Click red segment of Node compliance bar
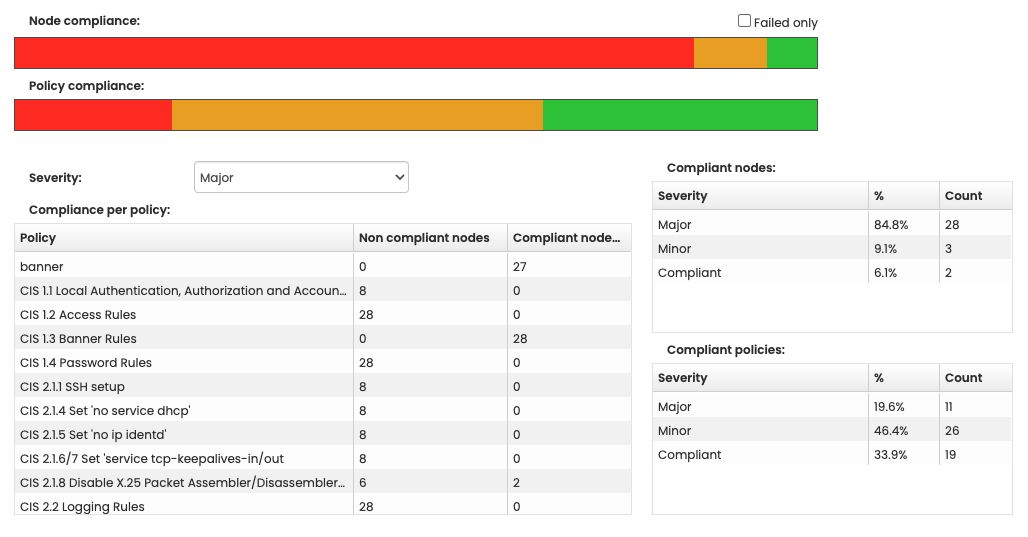The width and height of the screenshot is (1028, 537). tap(353, 53)
